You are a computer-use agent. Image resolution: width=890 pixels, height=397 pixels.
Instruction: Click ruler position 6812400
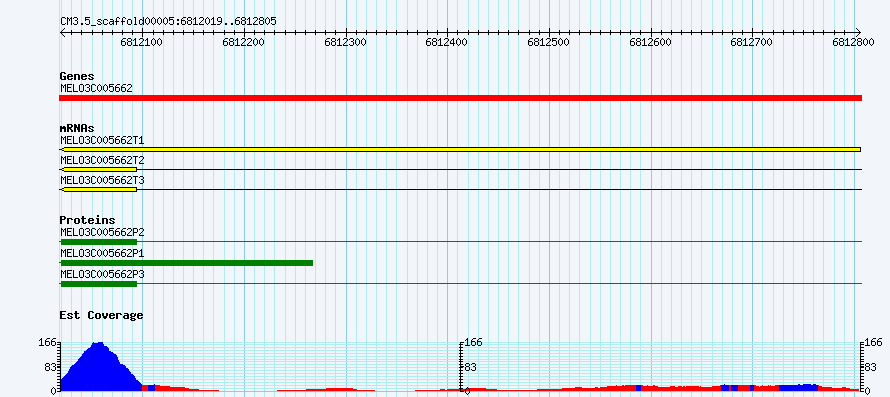click(447, 42)
